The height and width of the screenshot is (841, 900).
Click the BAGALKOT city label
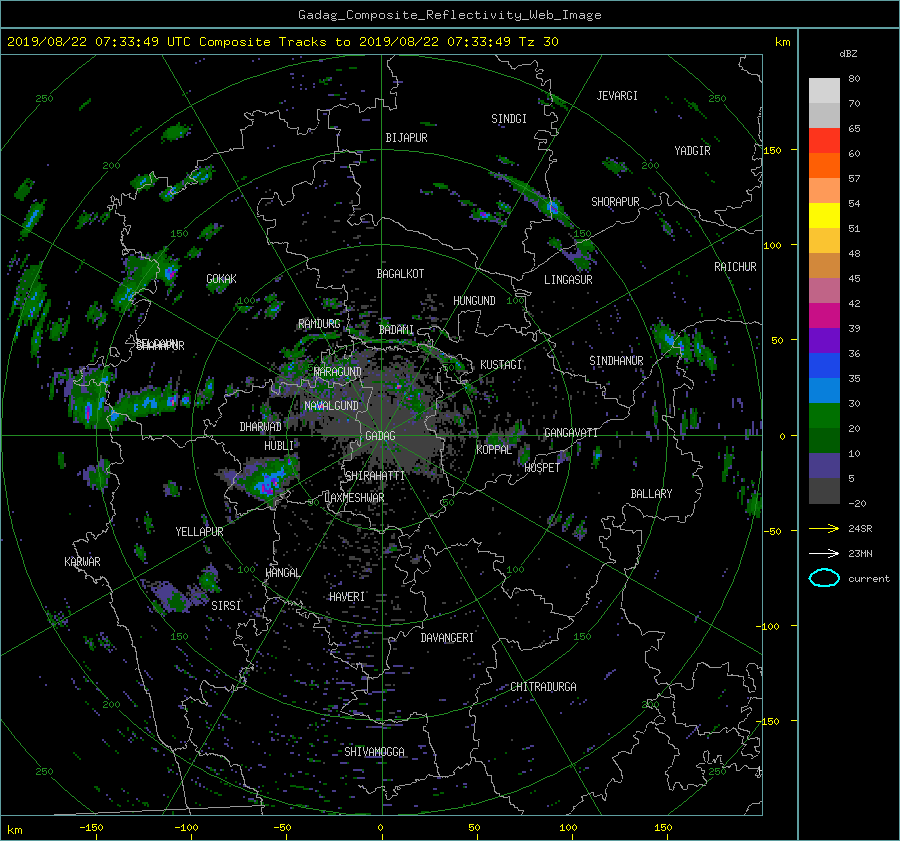tap(400, 274)
